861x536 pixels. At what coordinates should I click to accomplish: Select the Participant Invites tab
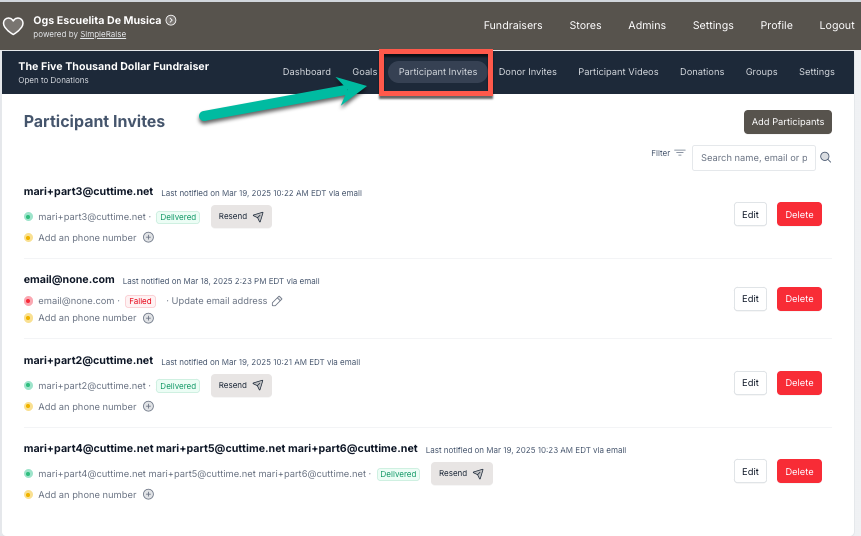point(438,72)
